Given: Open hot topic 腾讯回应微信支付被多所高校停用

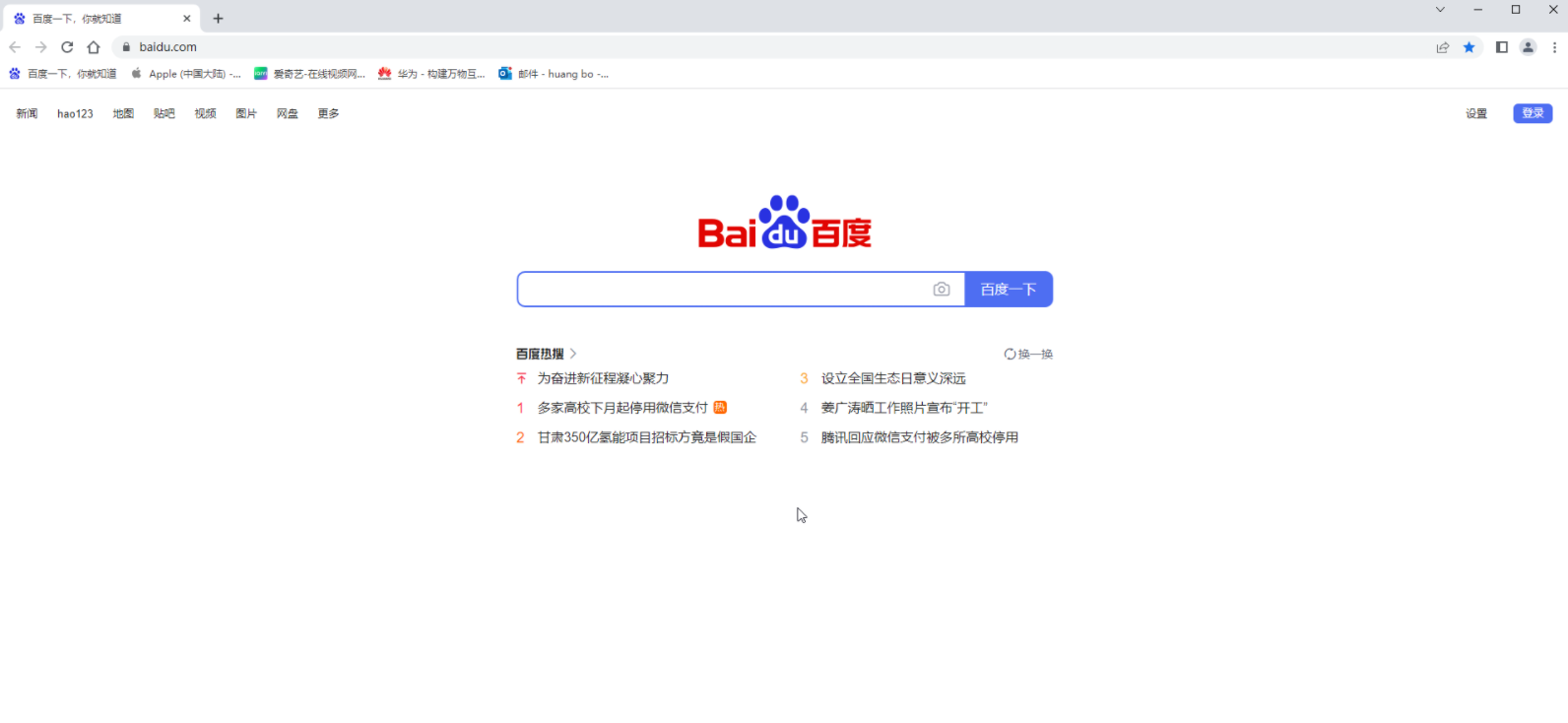Looking at the screenshot, I should tap(920, 438).
